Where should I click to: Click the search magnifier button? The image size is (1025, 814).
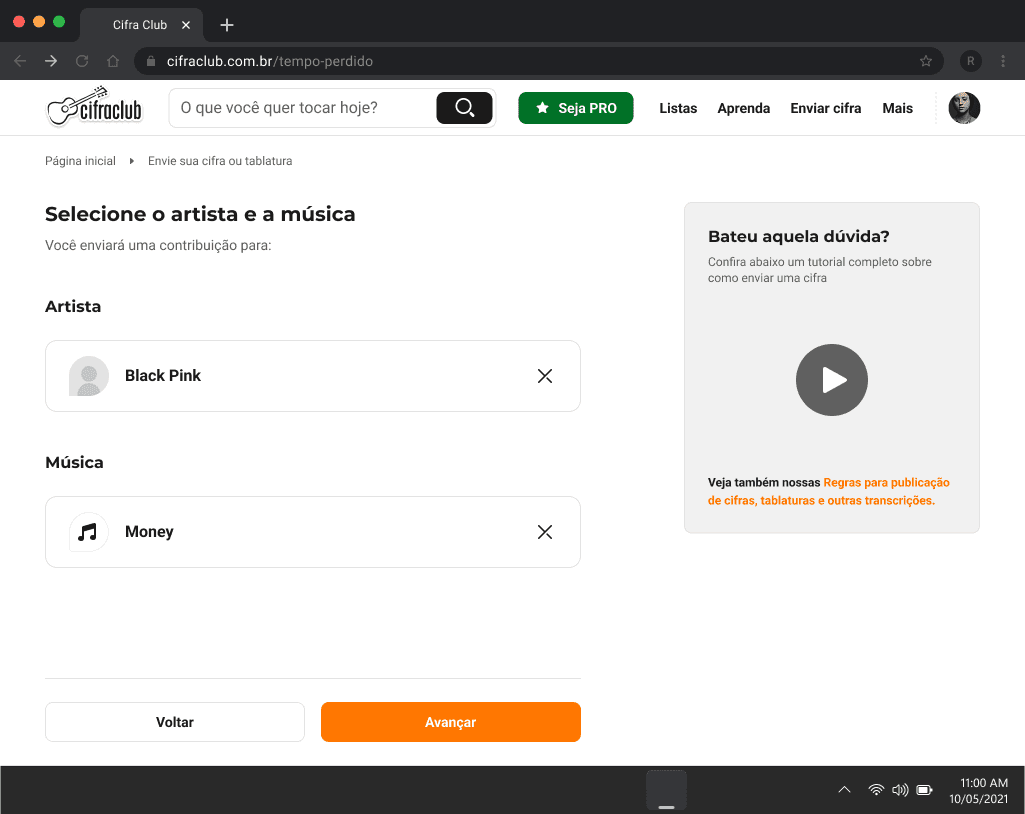464,108
